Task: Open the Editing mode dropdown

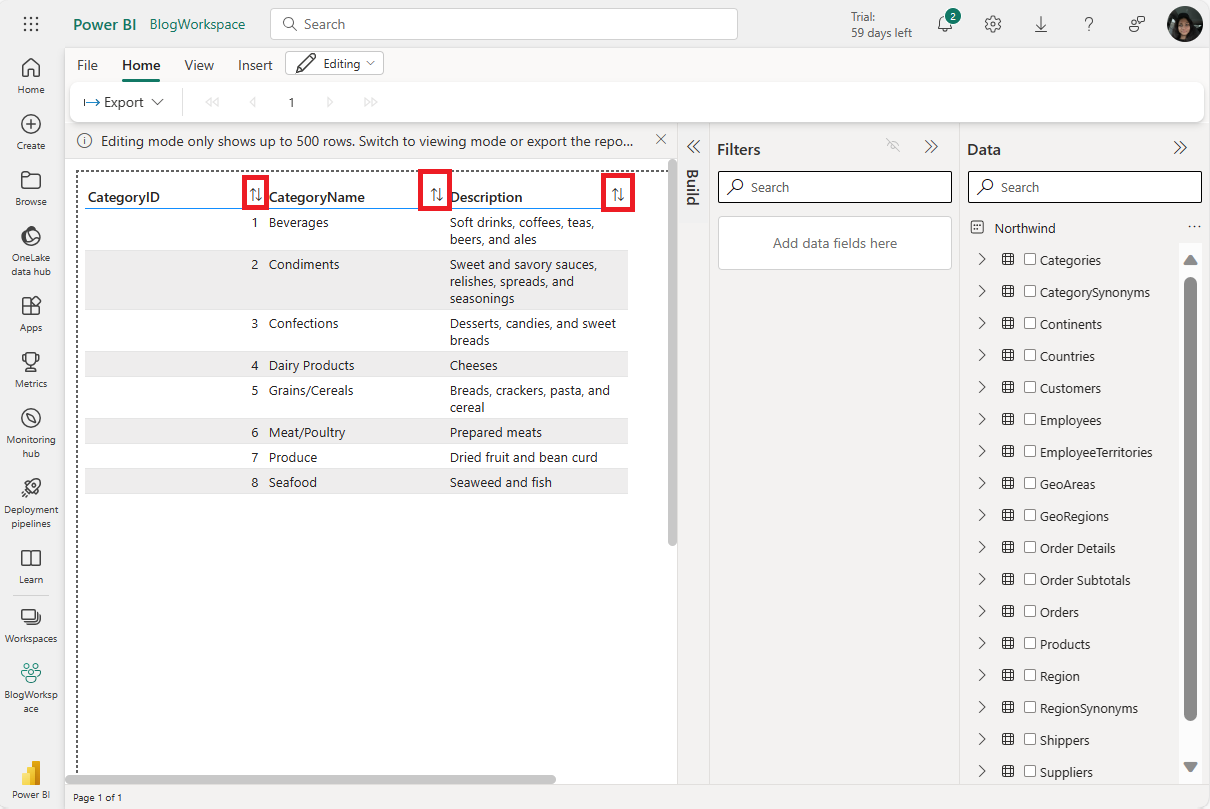Action: tap(334, 63)
